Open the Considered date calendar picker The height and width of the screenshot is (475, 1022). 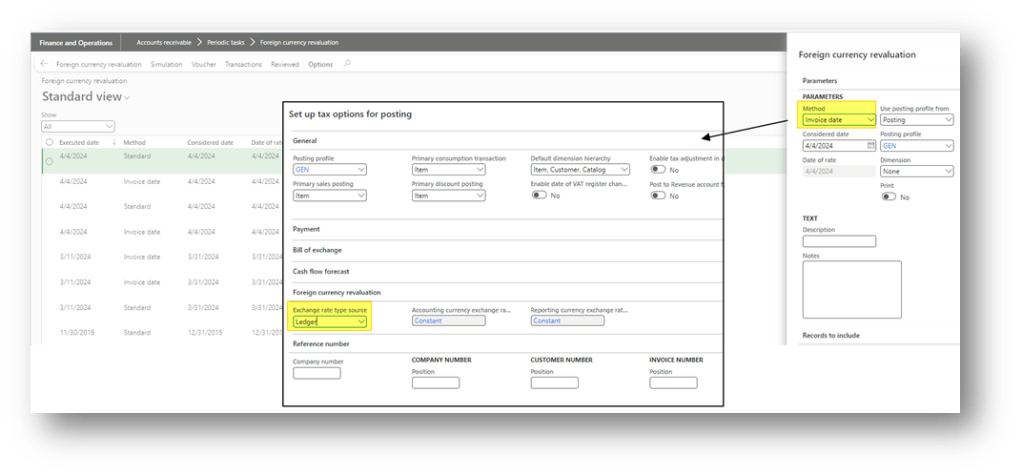pyautogui.click(x=870, y=146)
